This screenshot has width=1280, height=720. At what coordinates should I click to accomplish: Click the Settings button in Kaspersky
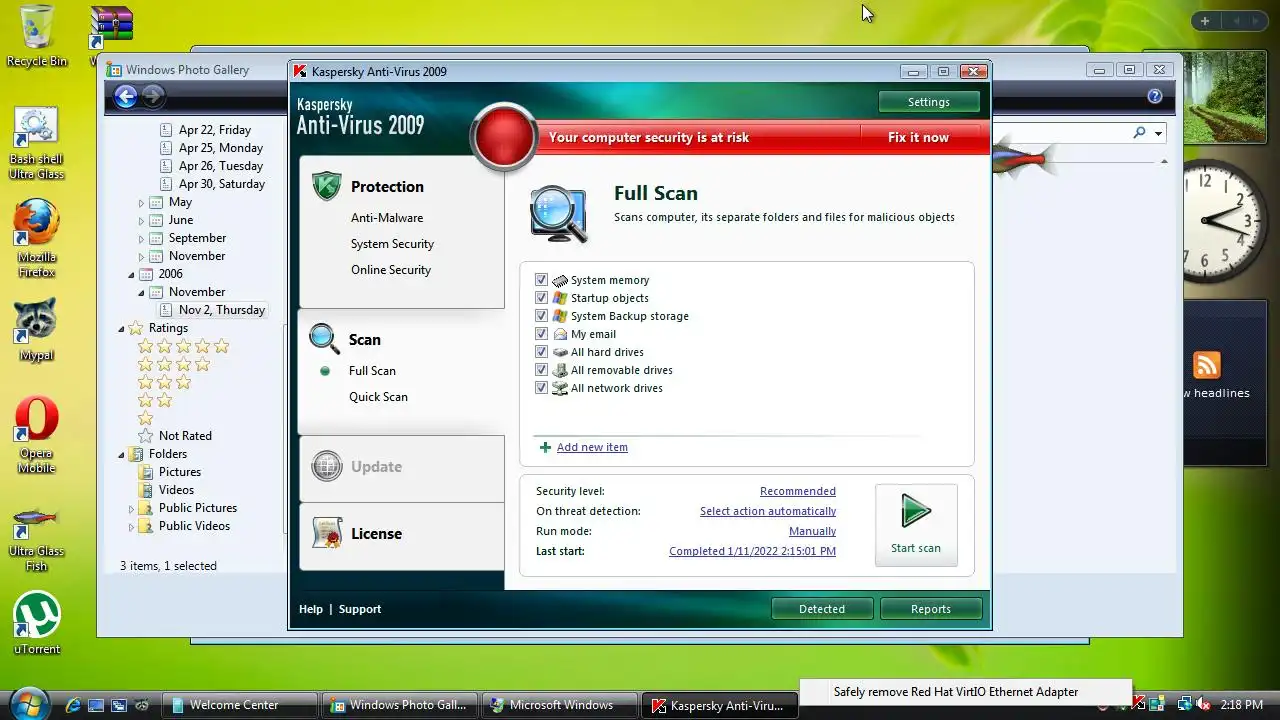tap(929, 102)
